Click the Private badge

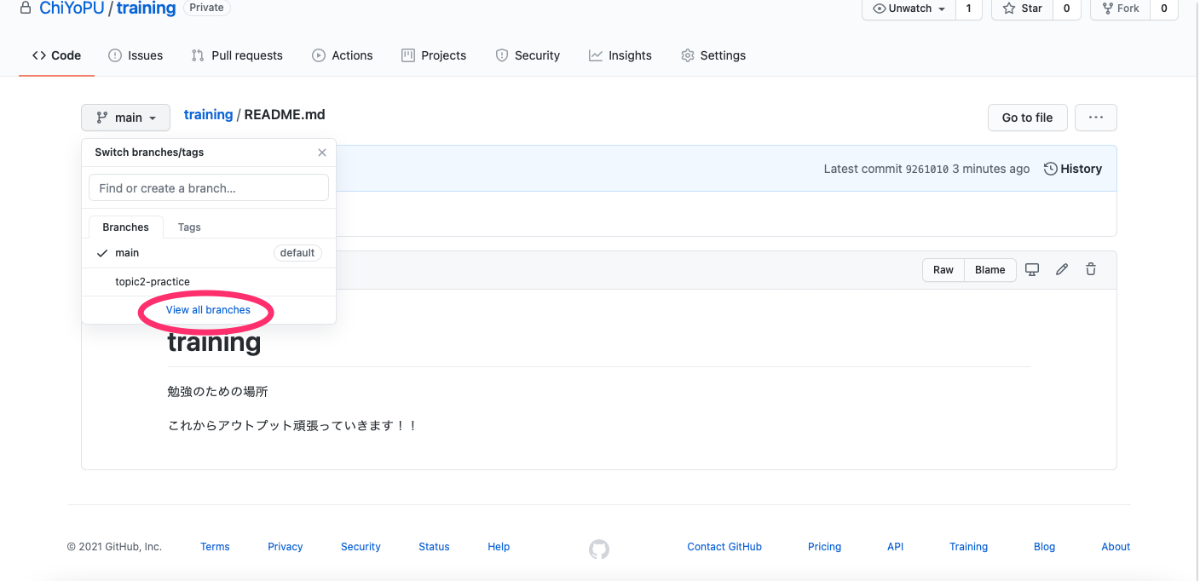pyautogui.click(x=207, y=7)
